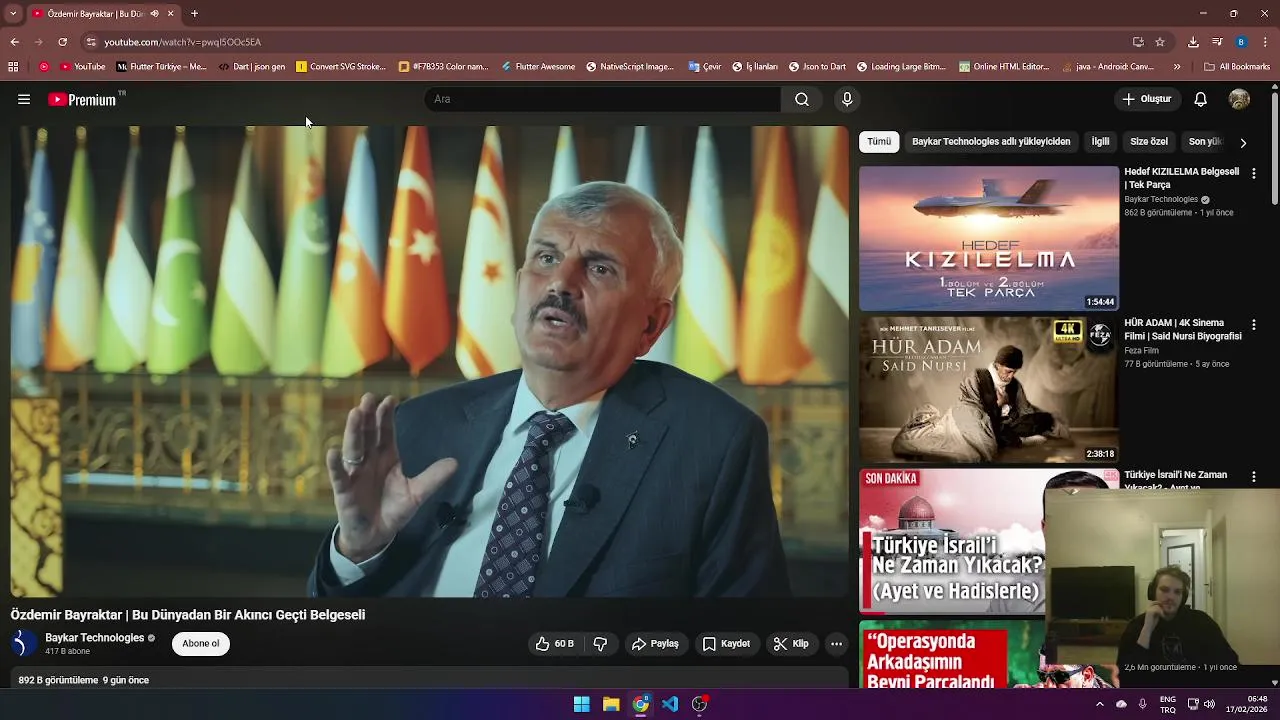
Task: Open the Flutter Awesome bookmark
Action: (538, 67)
